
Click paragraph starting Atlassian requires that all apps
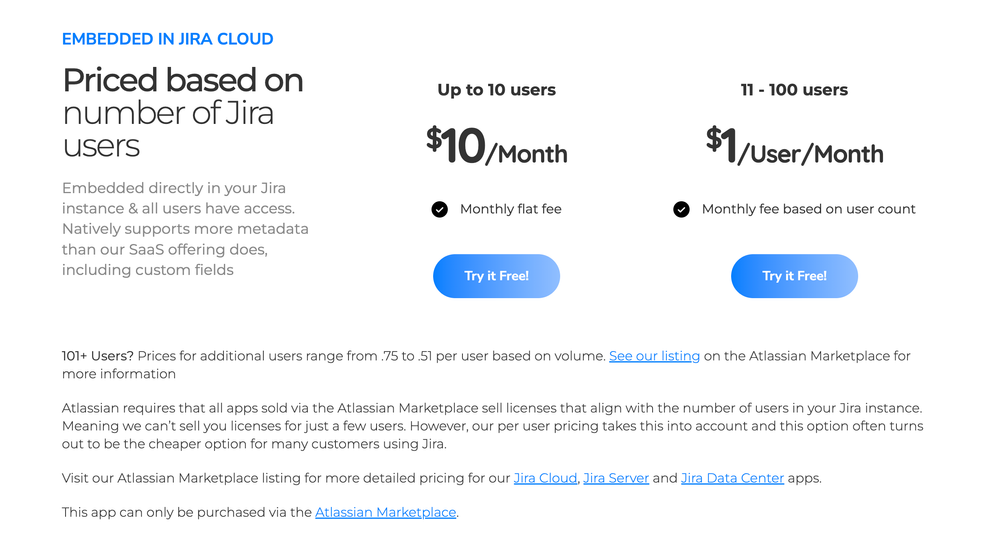tap(492, 426)
